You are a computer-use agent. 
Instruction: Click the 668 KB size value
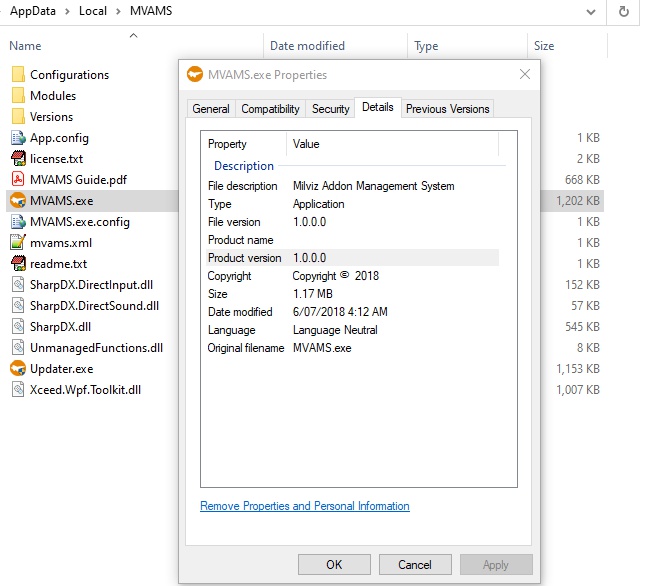pos(582,180)
